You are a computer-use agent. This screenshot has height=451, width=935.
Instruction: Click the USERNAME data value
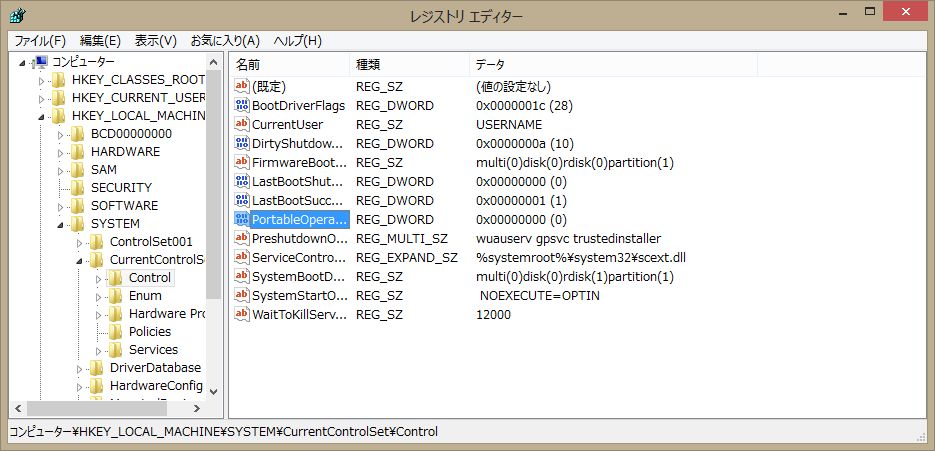tap(509, 125)
